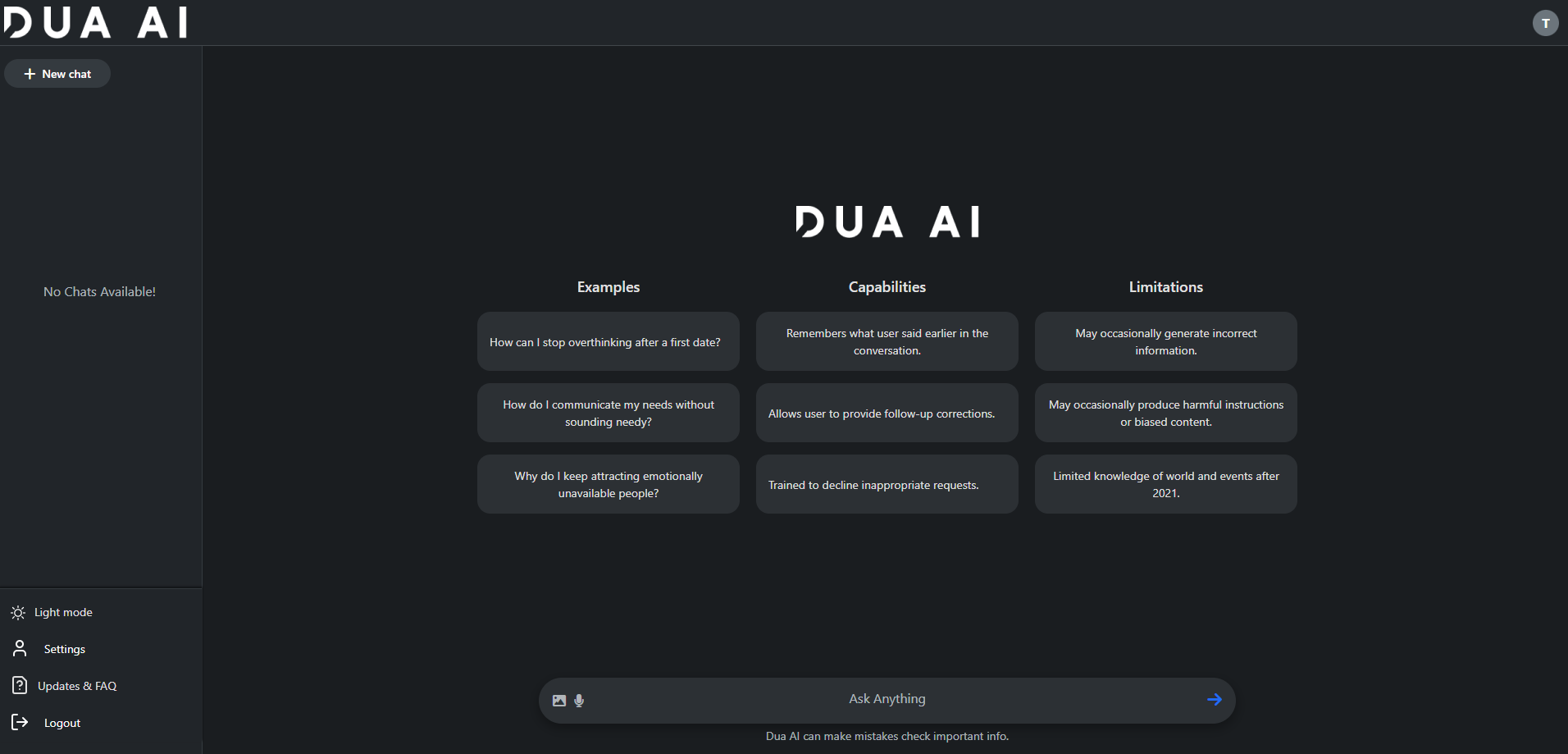
Task: Click the Ask Anything input field
Action: [887, 699]
